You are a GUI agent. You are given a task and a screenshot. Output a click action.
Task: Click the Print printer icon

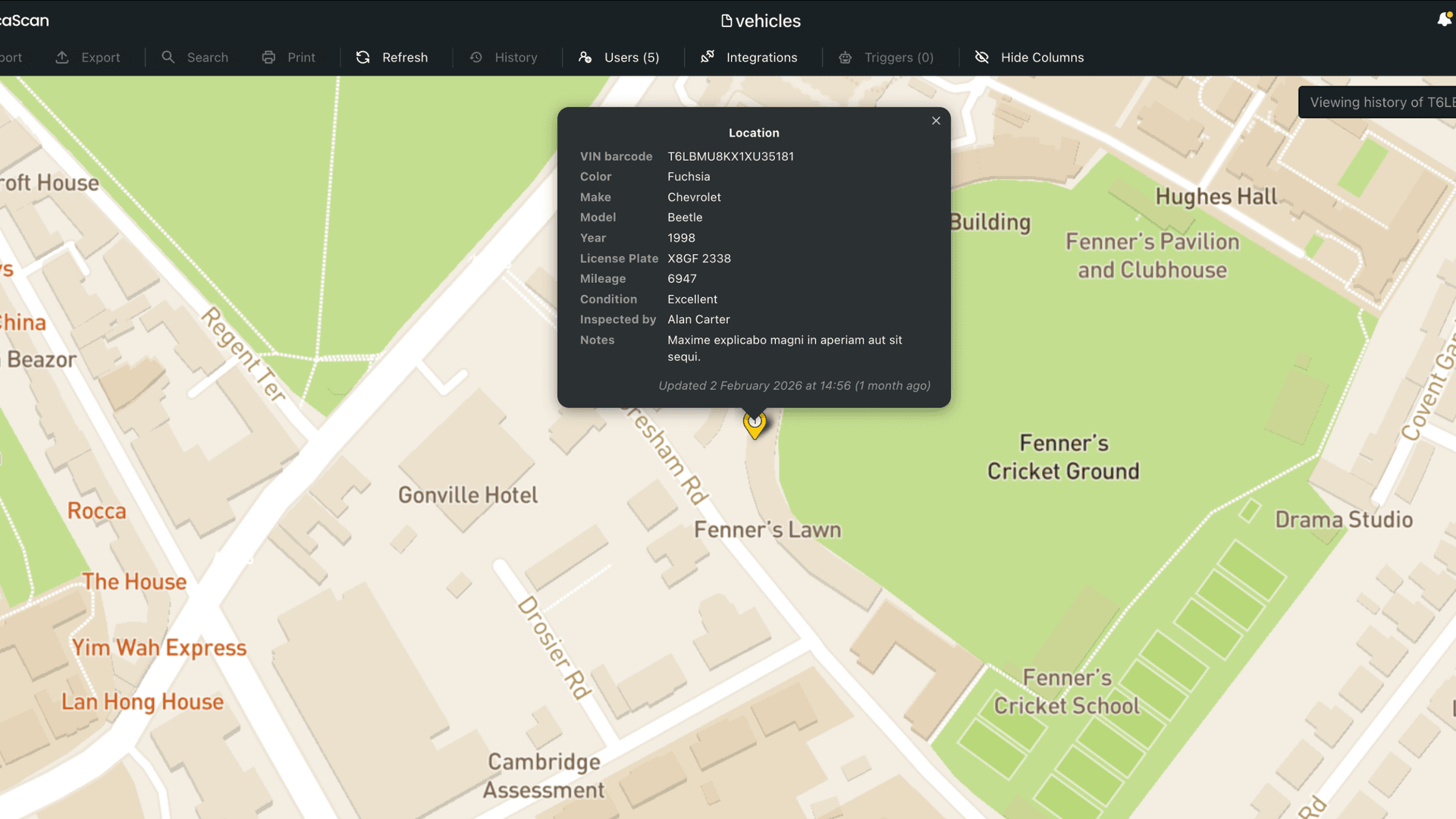coord(268,57)
